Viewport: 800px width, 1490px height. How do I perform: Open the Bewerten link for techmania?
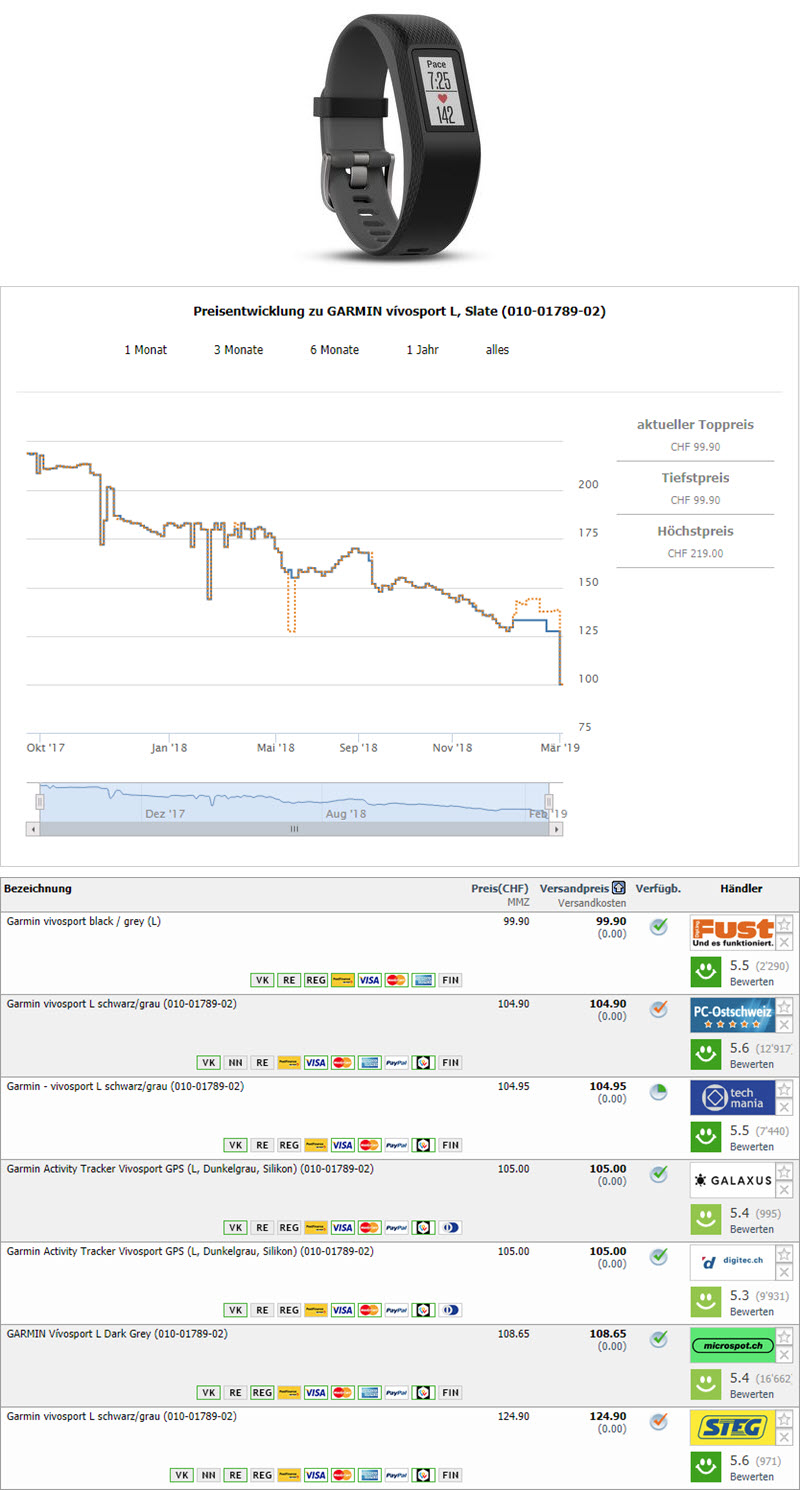click(751, 1146)
